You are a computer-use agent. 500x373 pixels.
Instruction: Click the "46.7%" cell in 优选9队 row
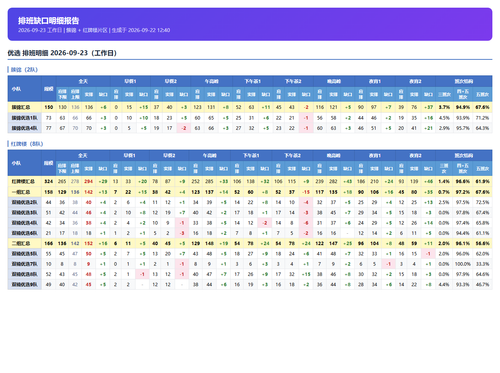[483, 285]
